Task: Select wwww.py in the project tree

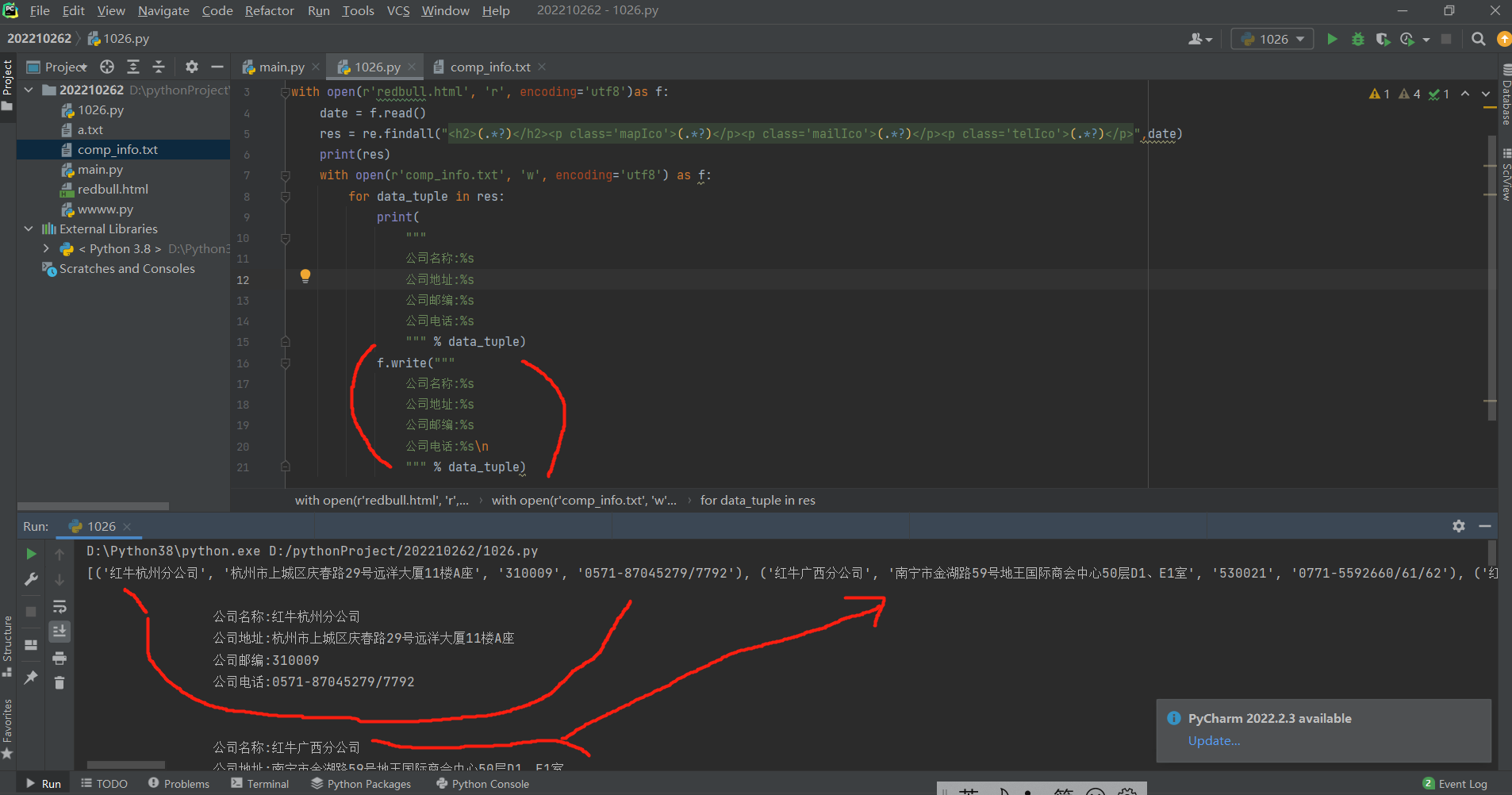Action: (105, 209)
